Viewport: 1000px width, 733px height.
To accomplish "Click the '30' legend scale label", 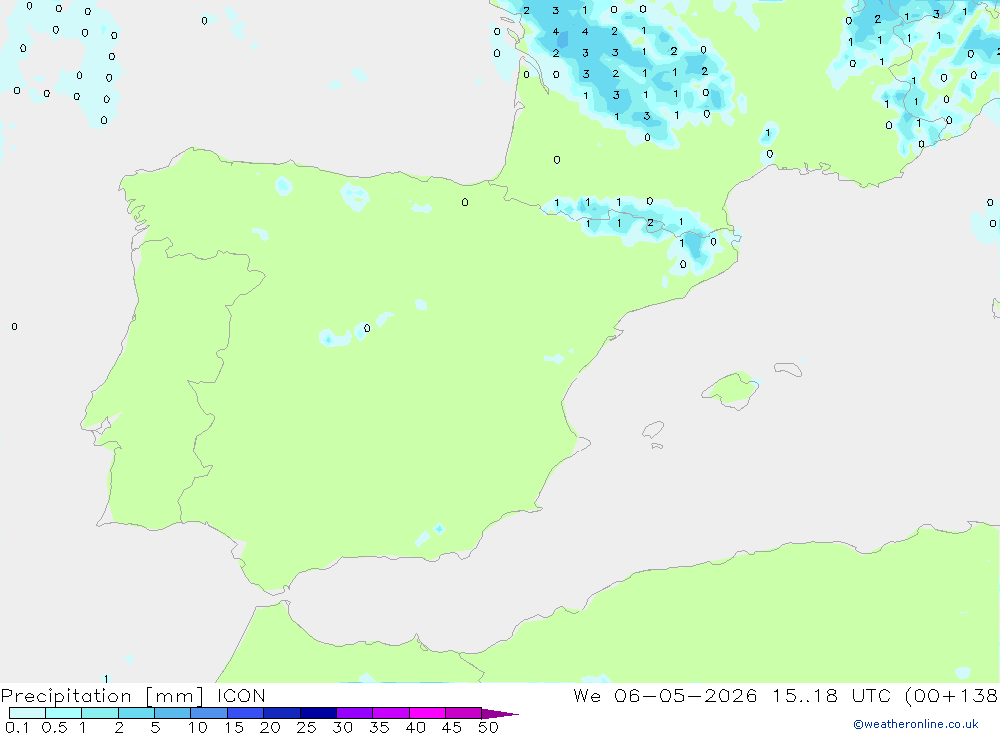I will tap(342, 727).
